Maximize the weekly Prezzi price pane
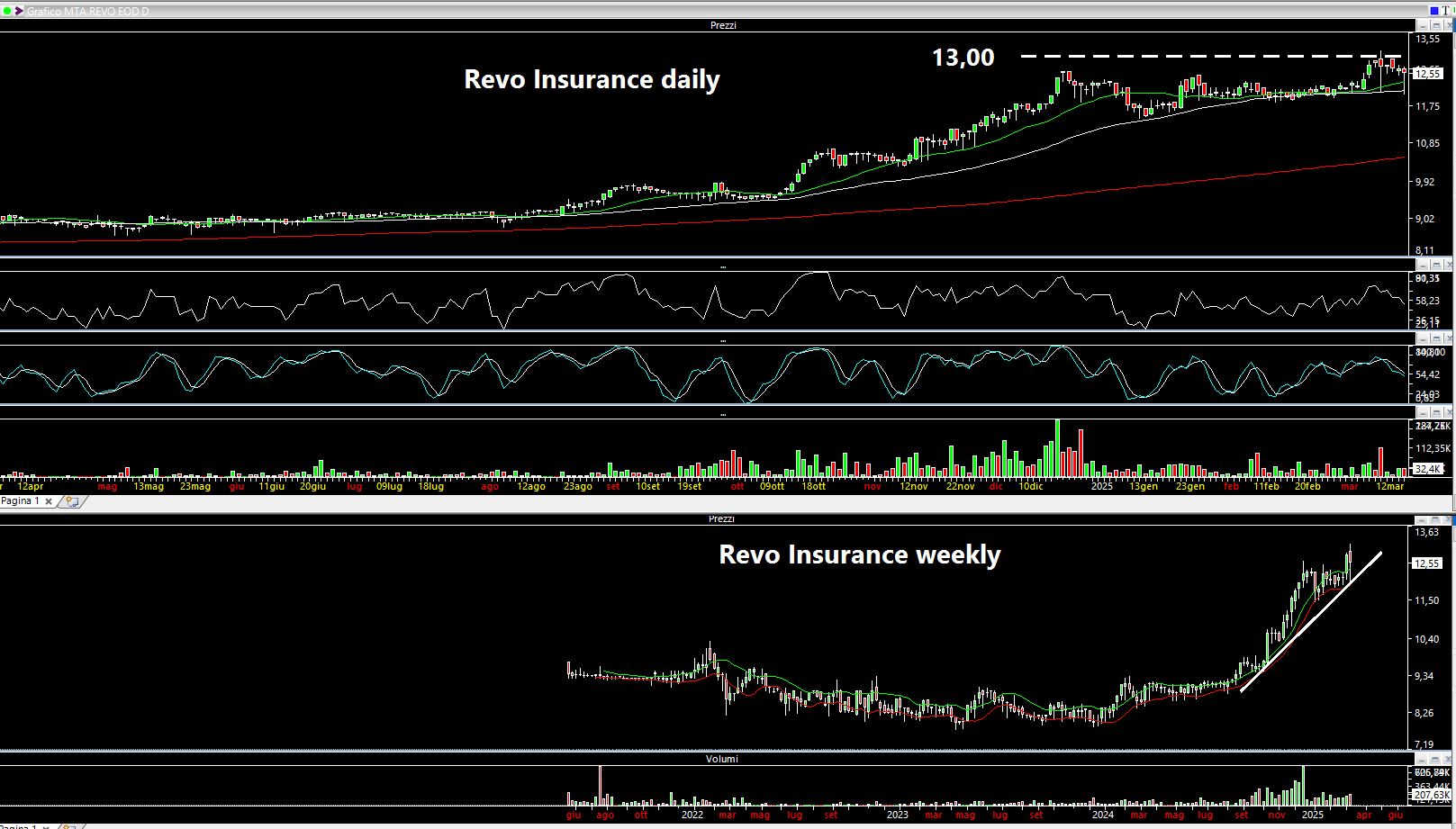Viewport: 1456px width, 829px height. tap(1435, 519)
